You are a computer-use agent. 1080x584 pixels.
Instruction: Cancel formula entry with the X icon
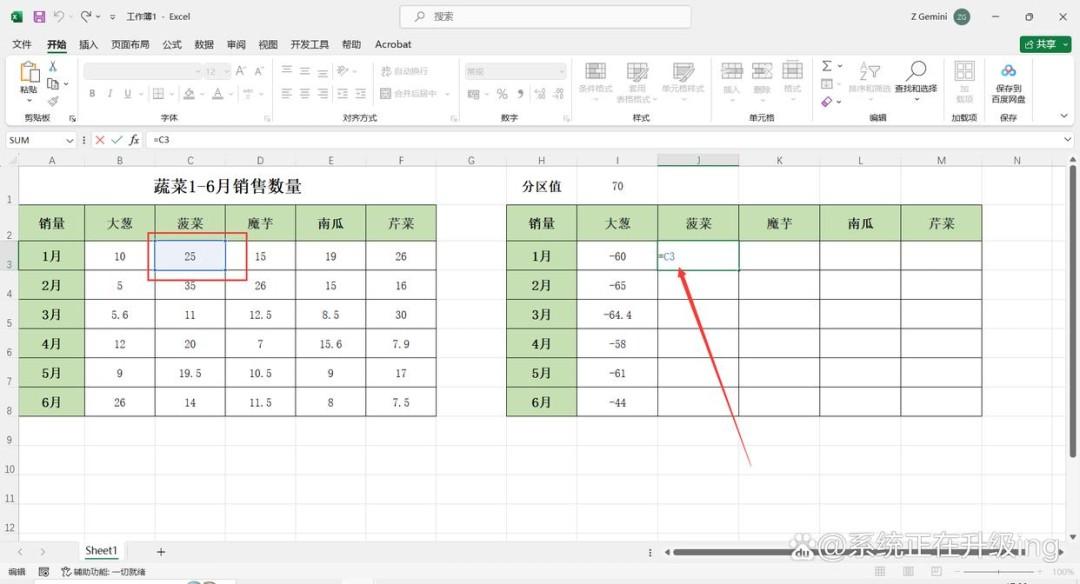point(100,140)
